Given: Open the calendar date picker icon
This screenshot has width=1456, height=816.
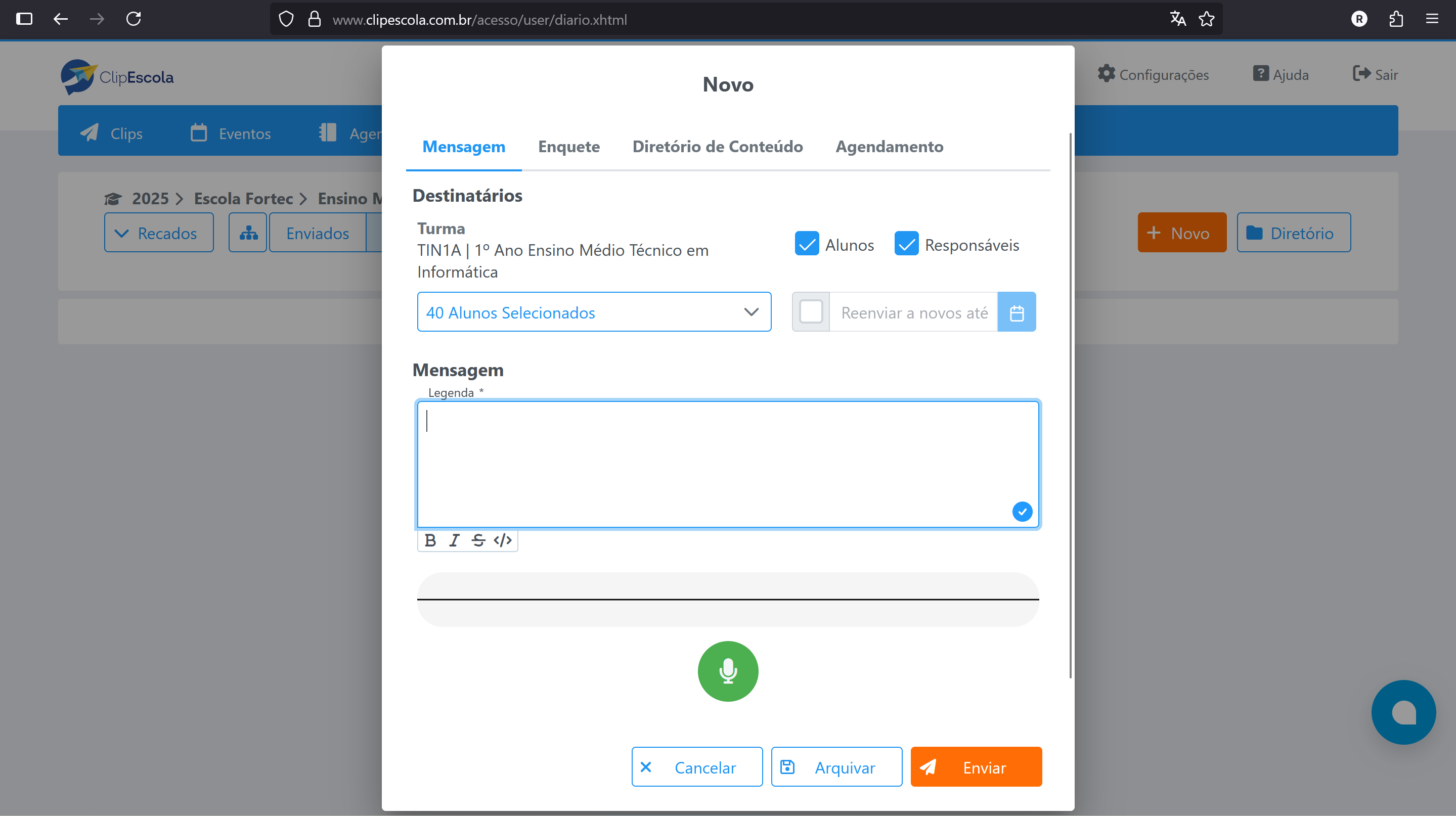Looking at the screenshot, I should click(x=1016, y=312).
